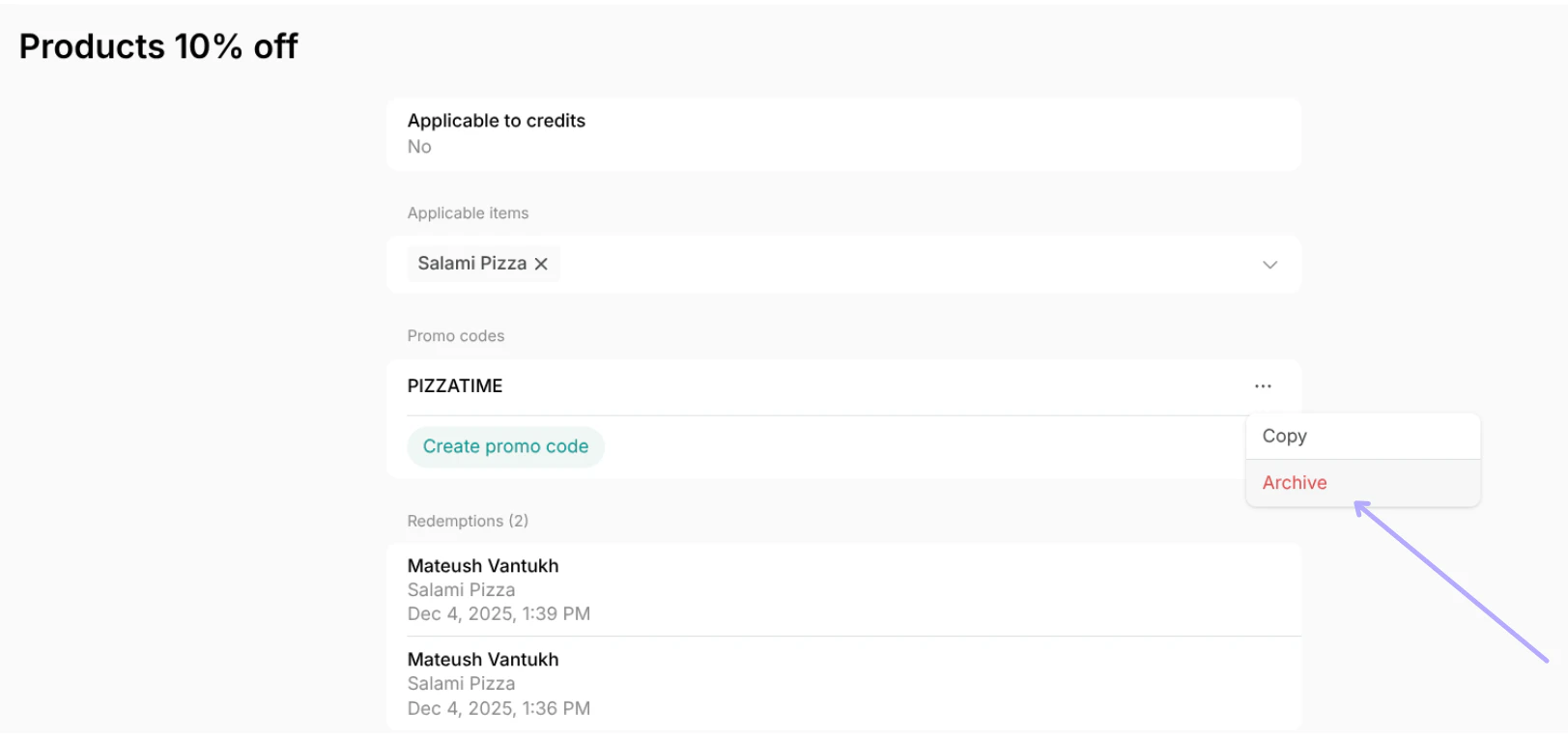Select Archive in the promo code menu

click(x=1362, y=482)
